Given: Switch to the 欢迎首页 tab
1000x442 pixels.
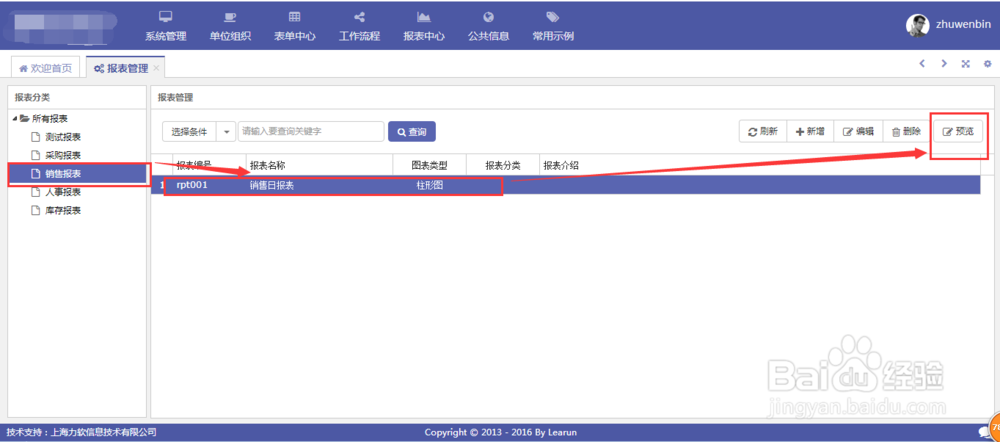Looking at the screenshot, I should pyautogui.click(x=46, y=68).
